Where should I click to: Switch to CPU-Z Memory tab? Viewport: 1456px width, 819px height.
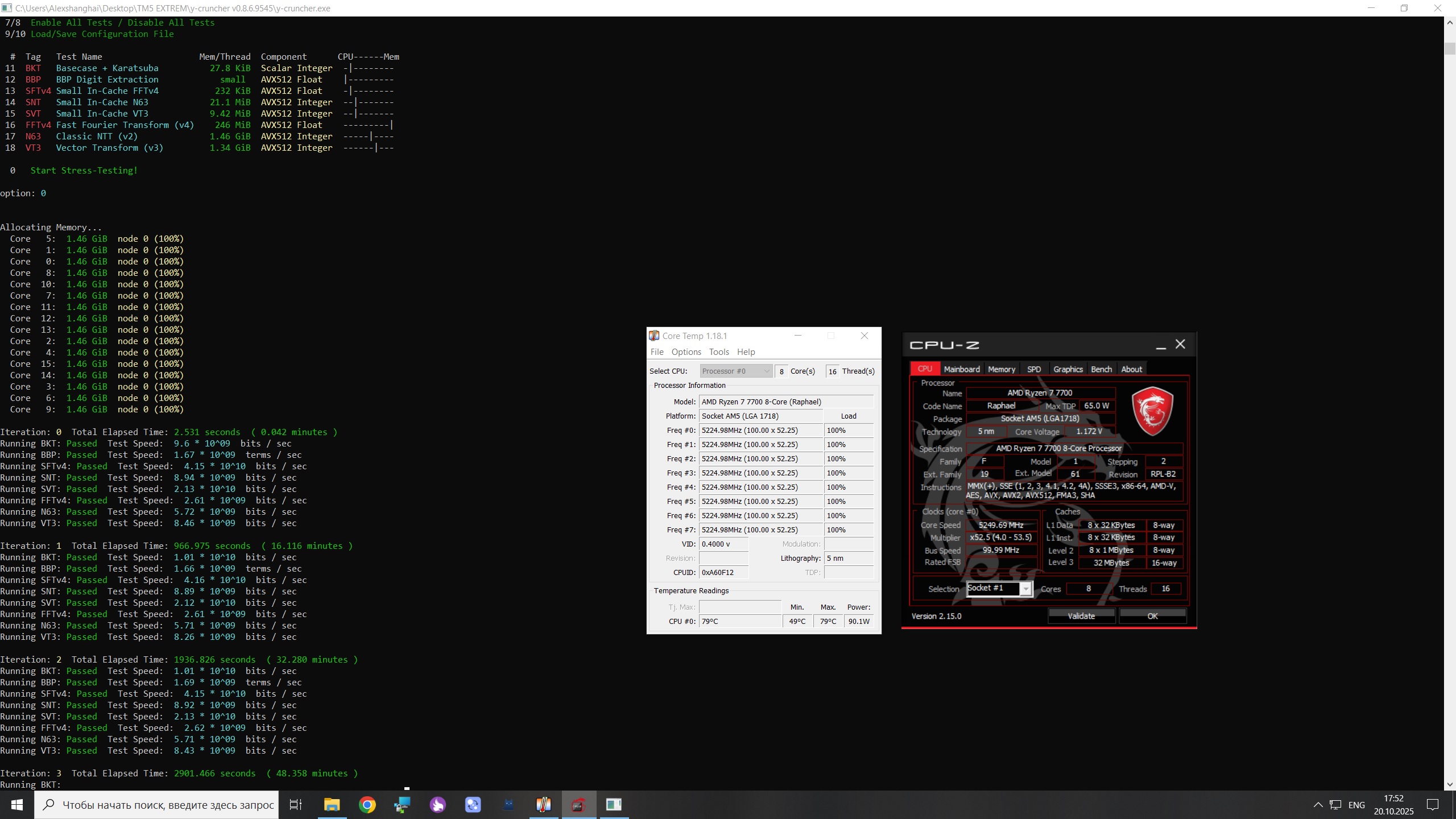pyautogui.click(x=1001, y=369)
